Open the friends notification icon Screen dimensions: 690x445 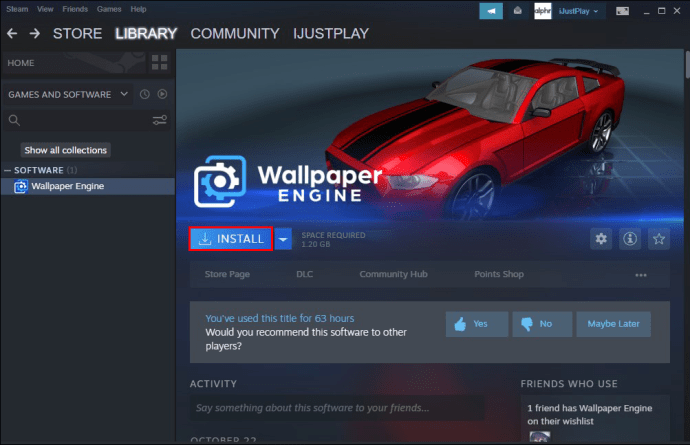pyautogui.click(x=518, y=11)
